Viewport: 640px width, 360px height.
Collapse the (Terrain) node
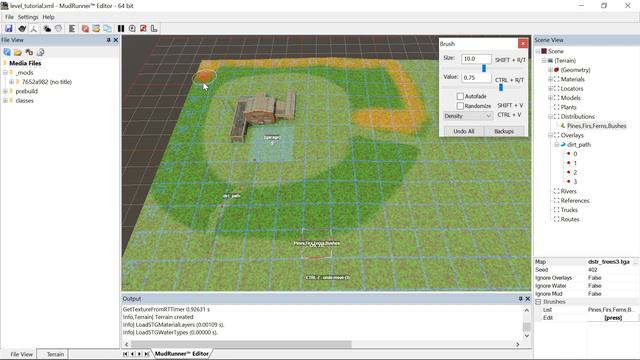point(544,60)
